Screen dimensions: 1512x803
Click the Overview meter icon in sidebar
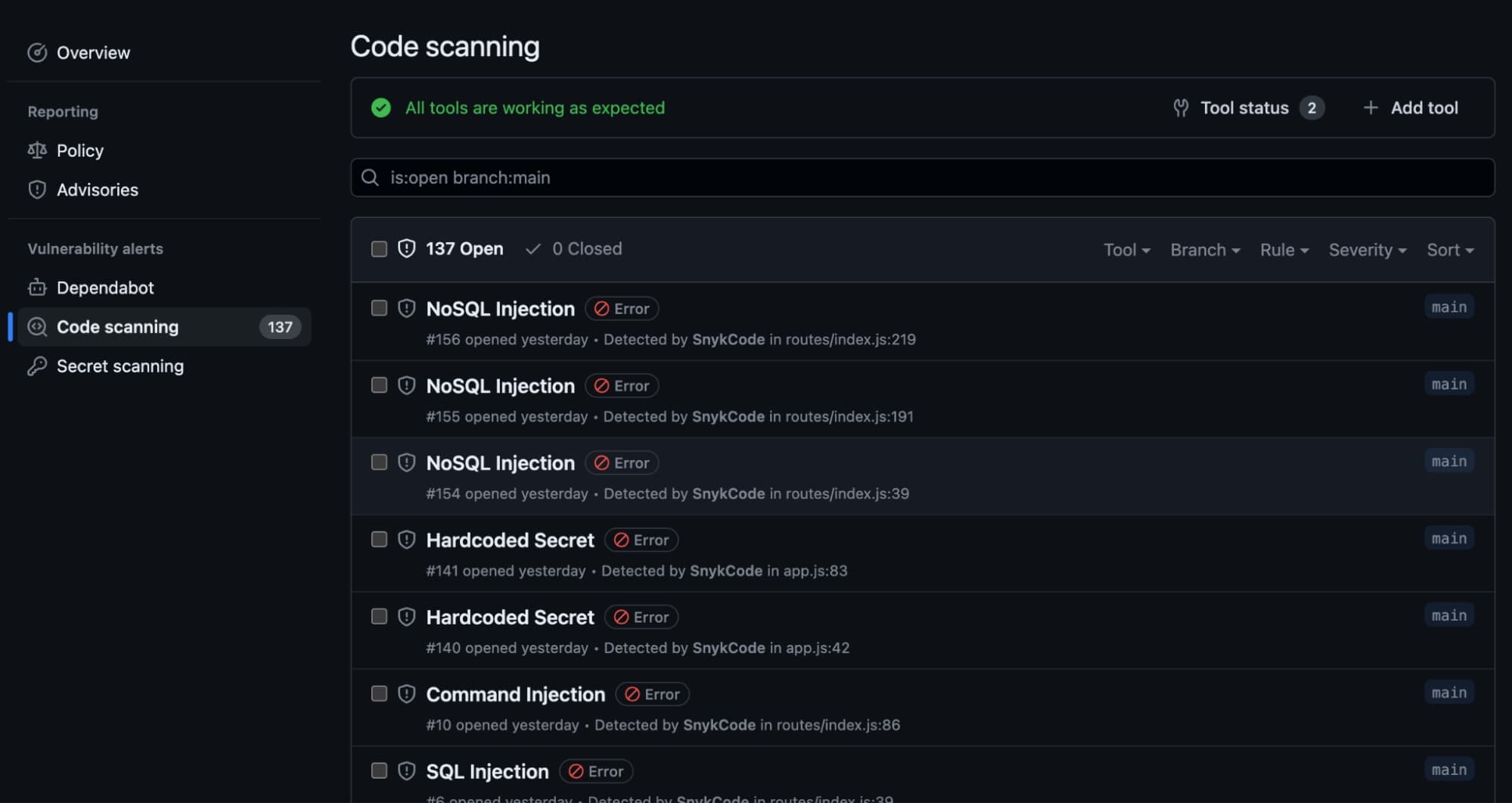point(37,52)
